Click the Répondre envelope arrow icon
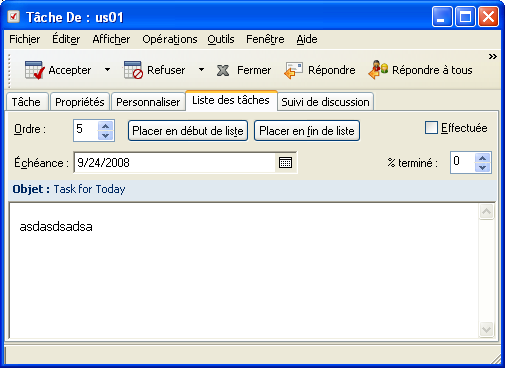Screen dimensions: 505x368 point(293,70)
